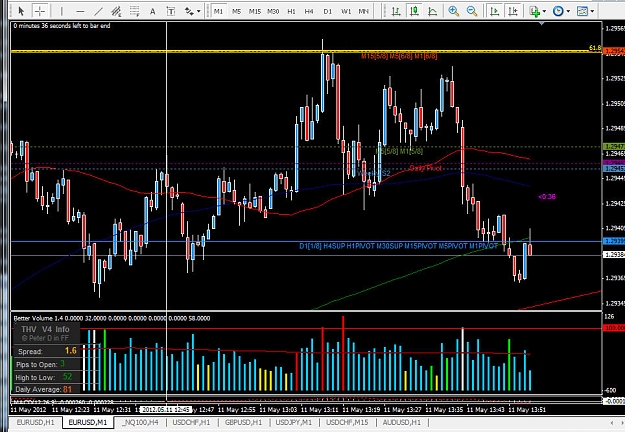Screen dimensions: 625x432
Task: Set timeframe to H1
Action: coord(291,11)
